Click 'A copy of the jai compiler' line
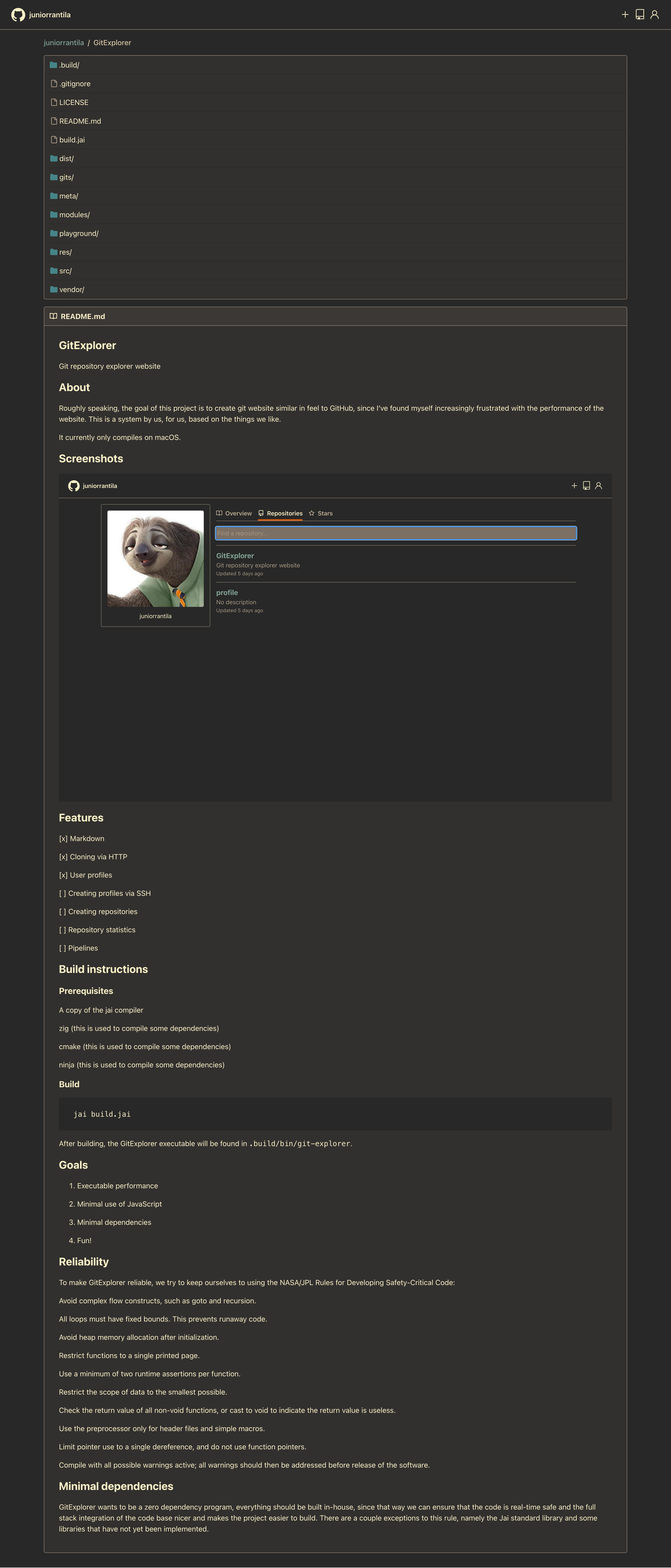This screenshot has height=1568, width=671. pos(101,1010)
